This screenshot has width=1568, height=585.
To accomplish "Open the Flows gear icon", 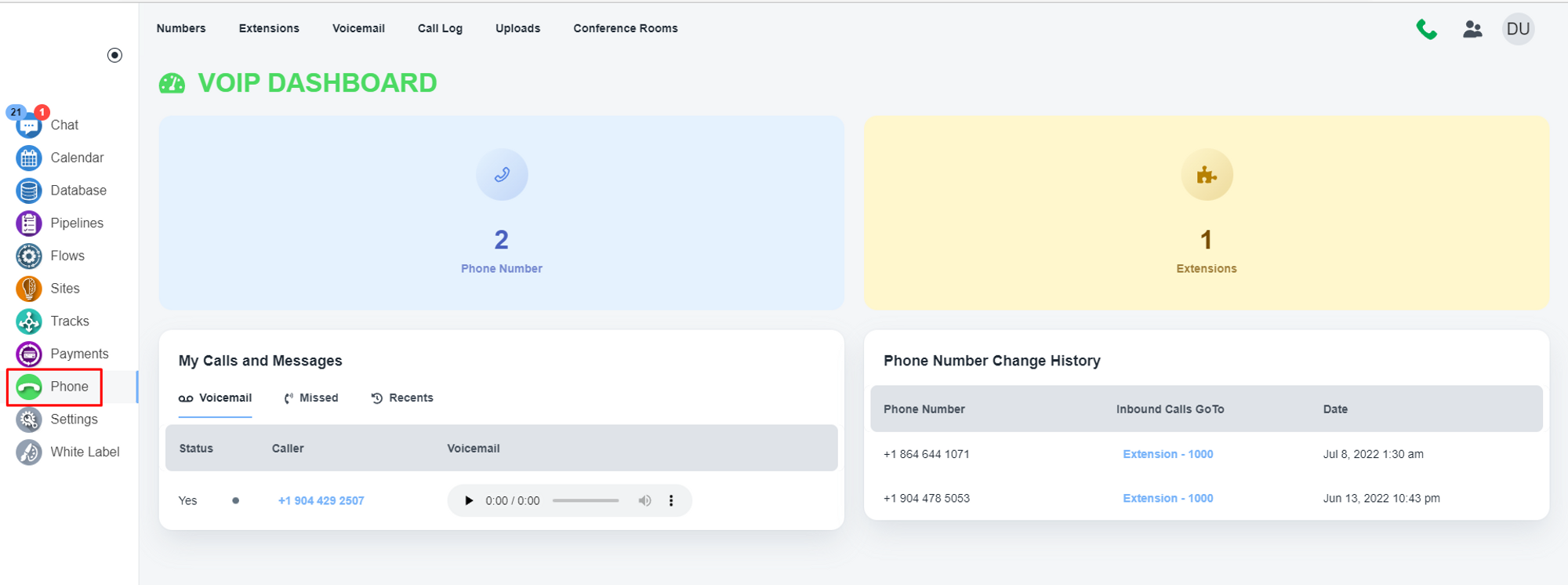I will click(29, 256).
